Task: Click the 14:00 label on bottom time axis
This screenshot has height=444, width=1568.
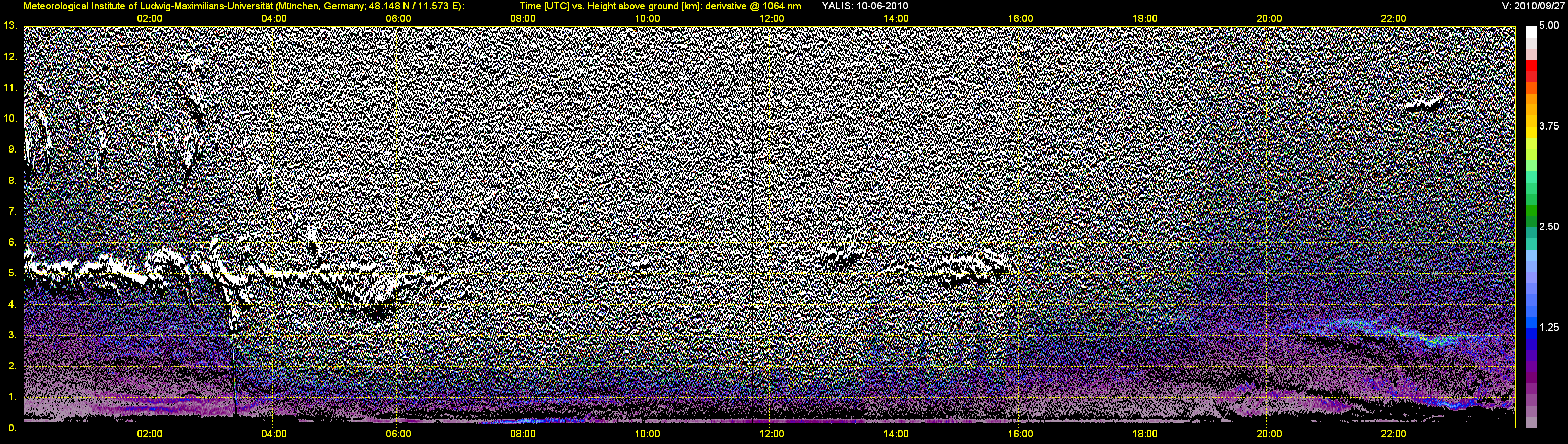Action: point(896,434)
